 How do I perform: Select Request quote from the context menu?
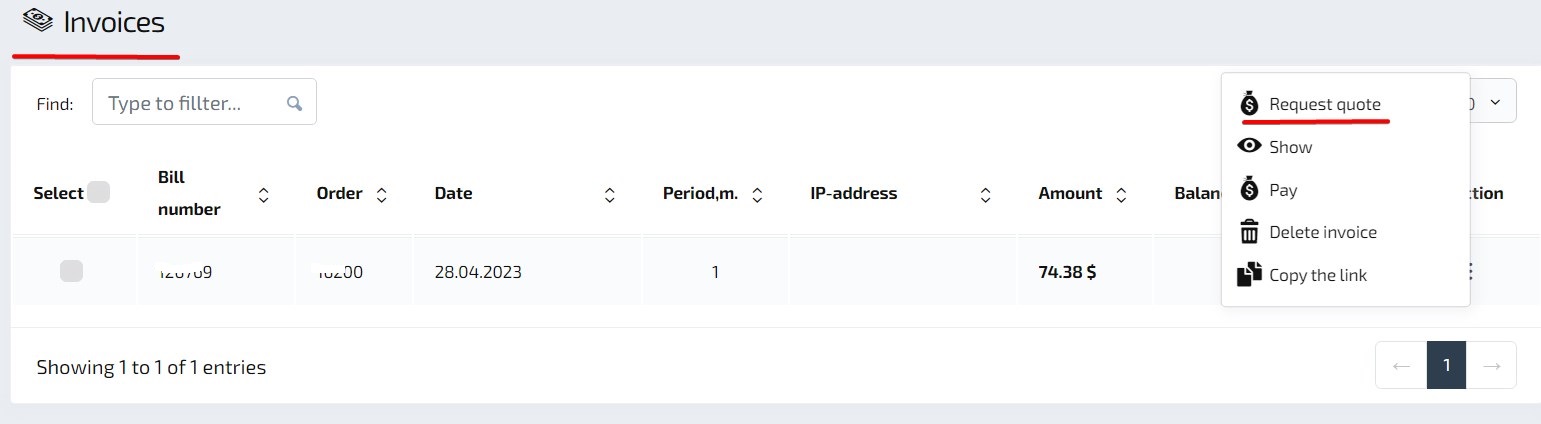[x=1324, y=104]
